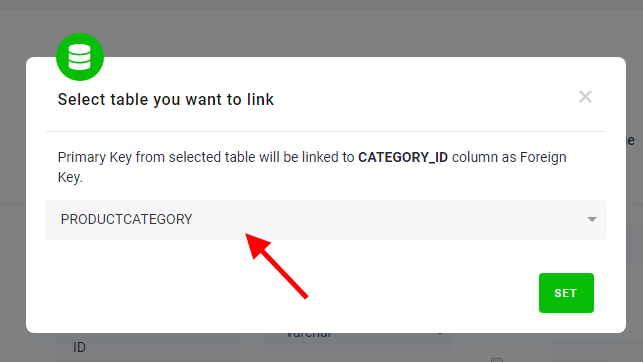Click the dimmed backdrop above the dialog
Screen dimensions: 643x362
coord(328,29)
